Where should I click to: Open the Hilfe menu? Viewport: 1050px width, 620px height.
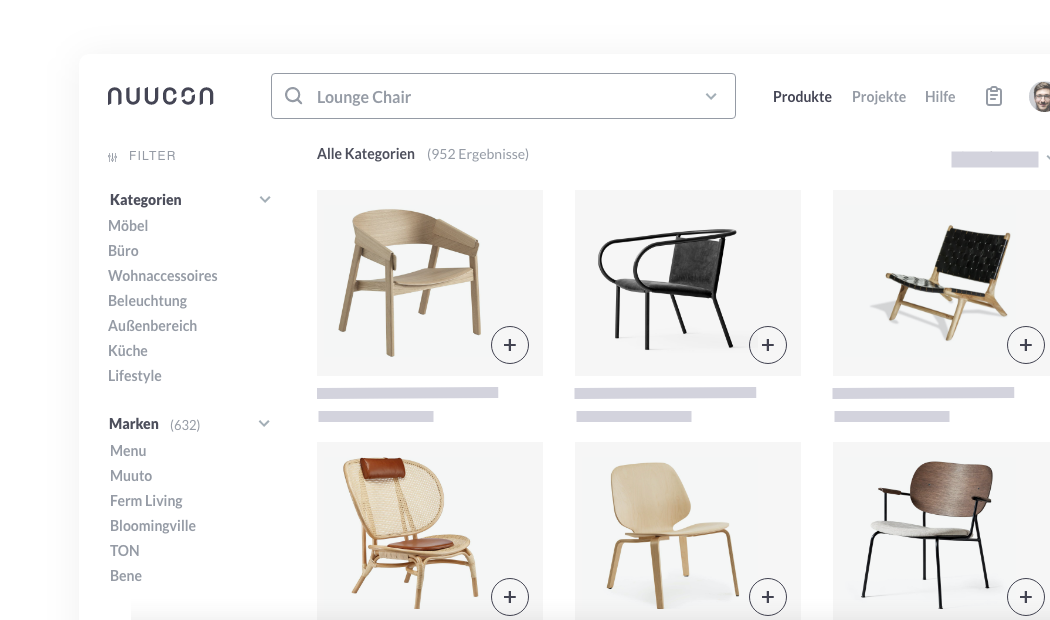pyautogui.click(x=940, y=96)
